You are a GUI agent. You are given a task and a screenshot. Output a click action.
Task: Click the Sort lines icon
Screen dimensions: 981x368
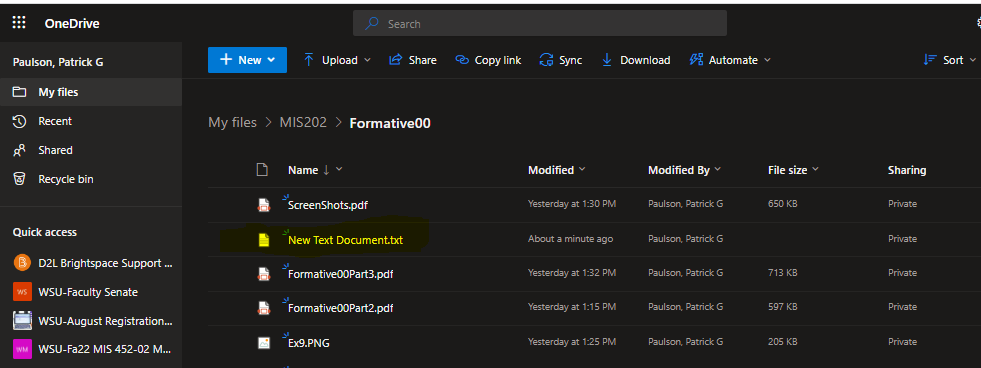click(x=930, y=60)
